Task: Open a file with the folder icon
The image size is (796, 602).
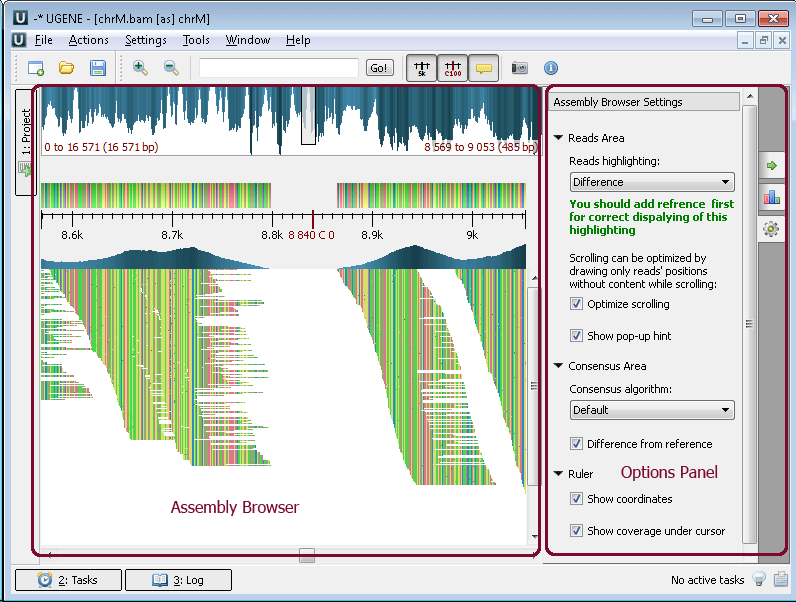Action: (67, 68)
